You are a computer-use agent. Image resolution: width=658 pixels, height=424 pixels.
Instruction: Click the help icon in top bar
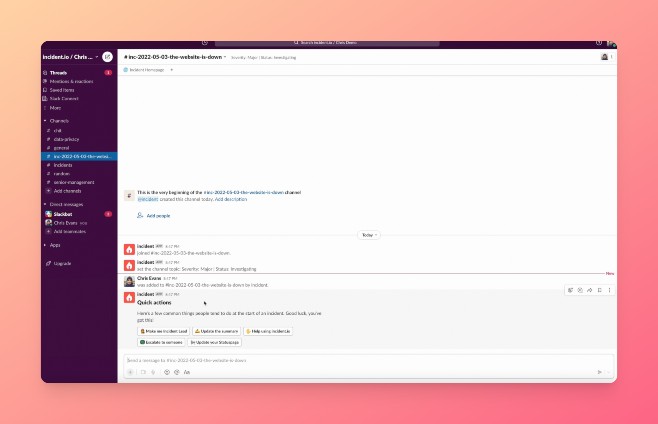click(x=599, y=43)
